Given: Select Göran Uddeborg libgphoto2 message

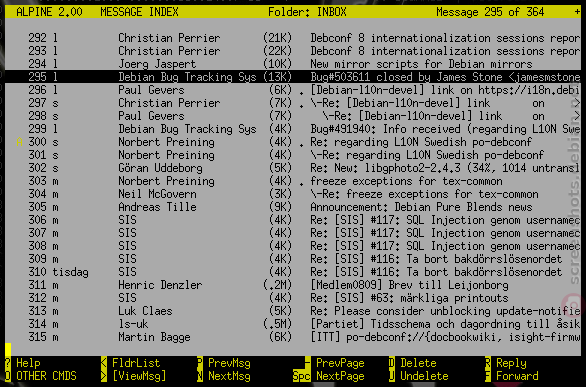Looking at the screenshot, I should [x=293, y=168].
